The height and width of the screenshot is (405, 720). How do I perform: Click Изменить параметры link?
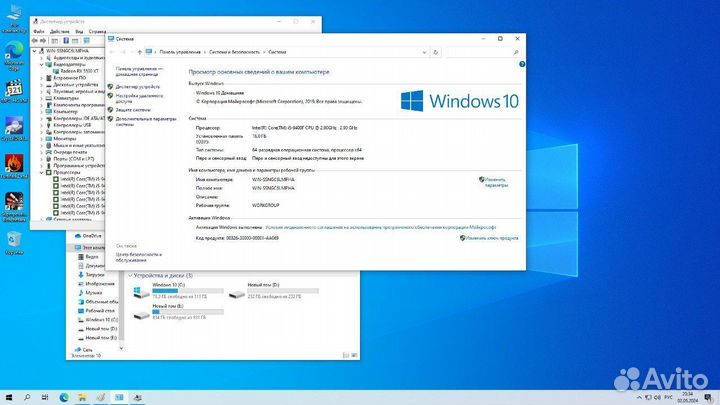tap(496, 182)
